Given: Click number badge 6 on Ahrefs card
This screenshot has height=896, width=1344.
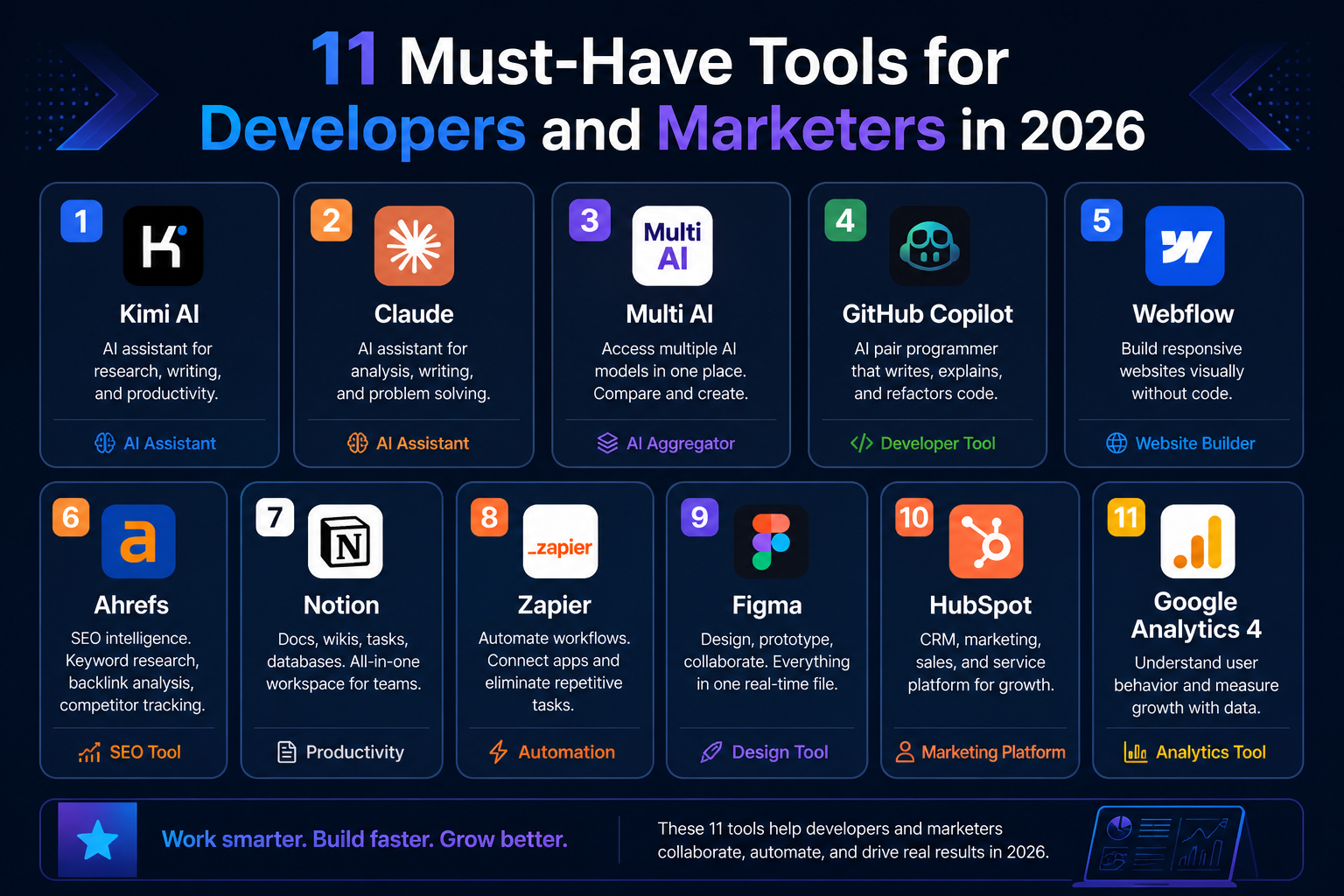Looking at the screenshot, I should (x=71, y=517).
